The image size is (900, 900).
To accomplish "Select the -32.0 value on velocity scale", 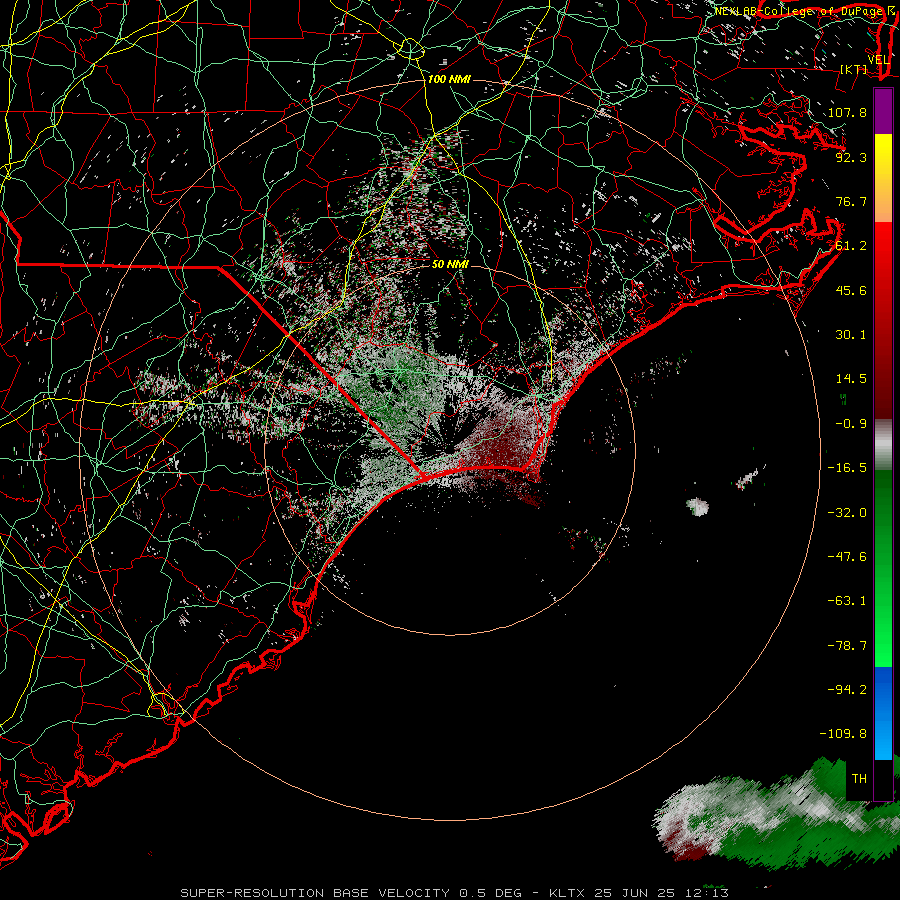I will coord(847,513).
